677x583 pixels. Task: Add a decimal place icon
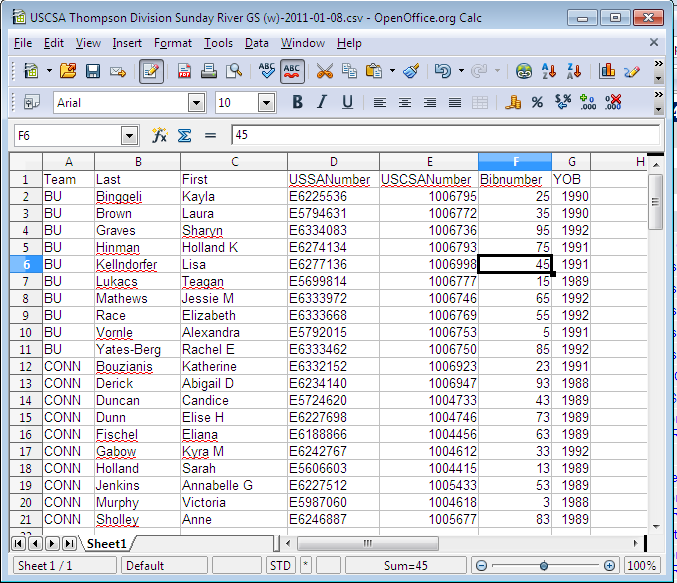pyautogui.click(x=588, y=102)
